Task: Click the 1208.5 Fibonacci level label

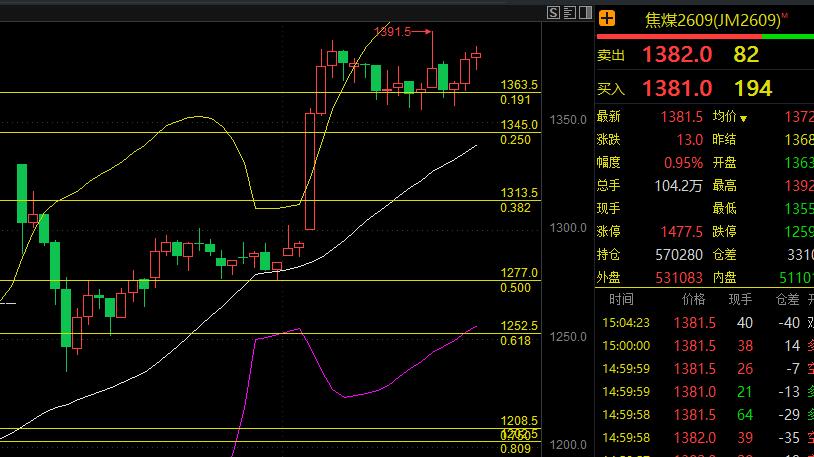Action: pos(519,421)
